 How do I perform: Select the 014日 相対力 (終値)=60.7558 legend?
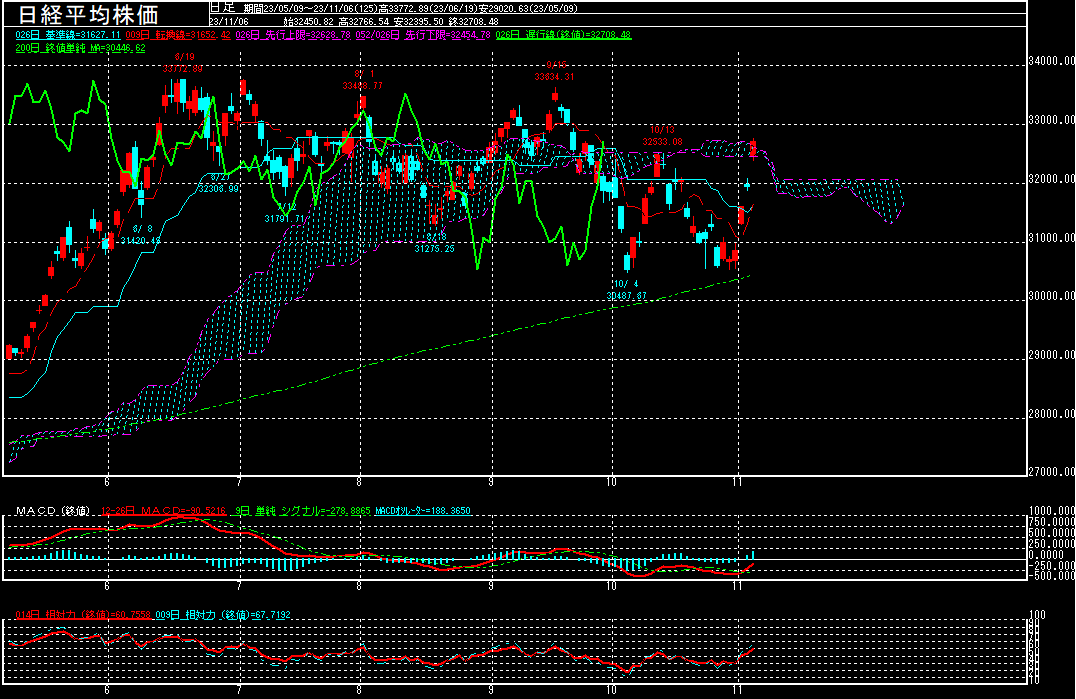point(83,615)
